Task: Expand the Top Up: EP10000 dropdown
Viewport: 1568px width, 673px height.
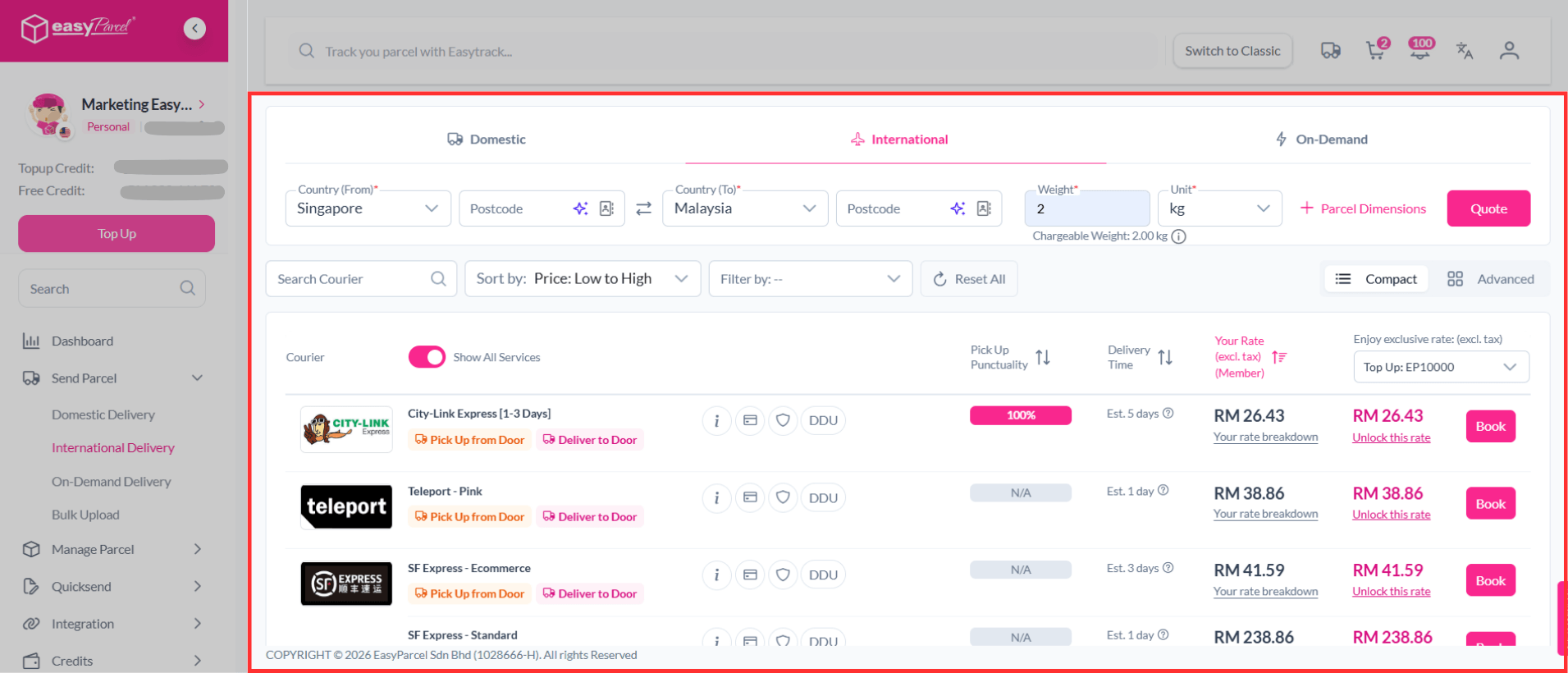Action: pos(1440,367)
